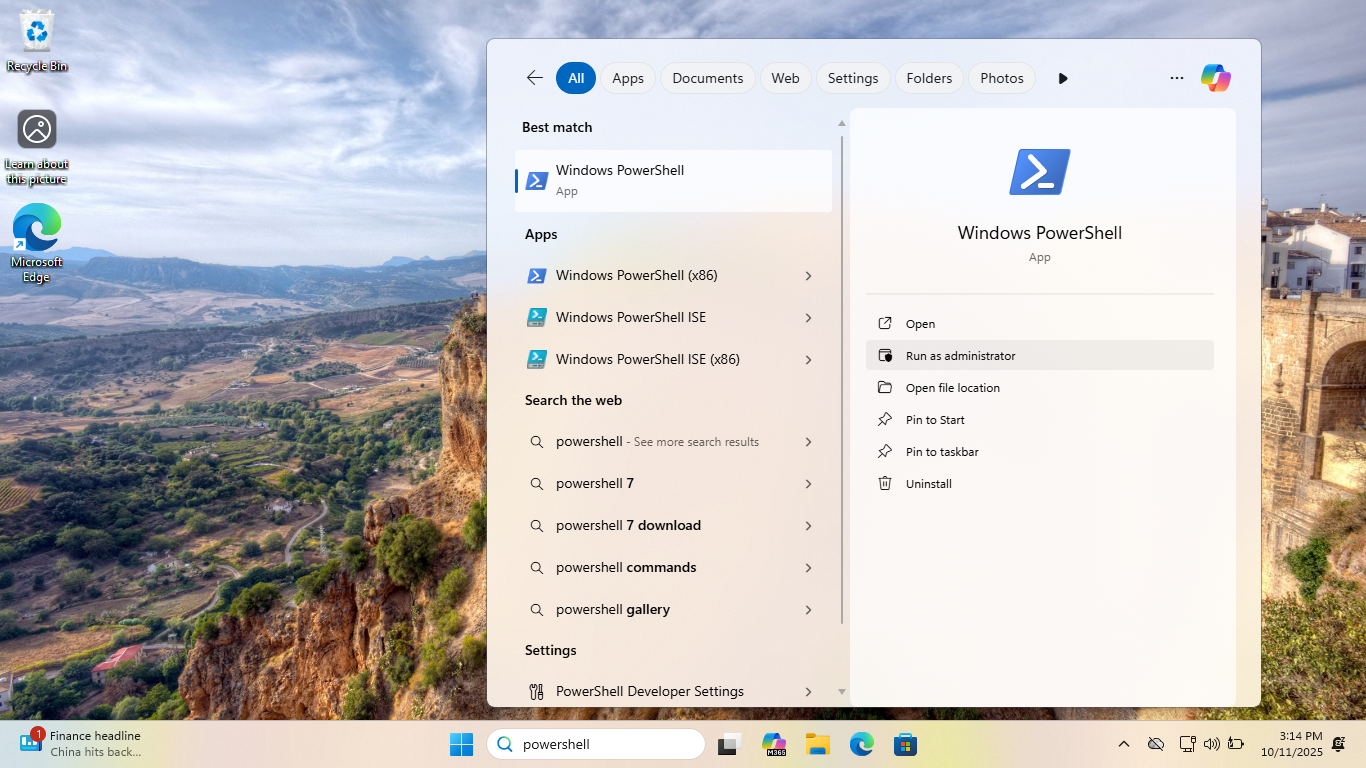The width and height of the screenshot is (1366, 768).
Task: Open Microsoft Store from the taskbar
Action: (906, 744)
